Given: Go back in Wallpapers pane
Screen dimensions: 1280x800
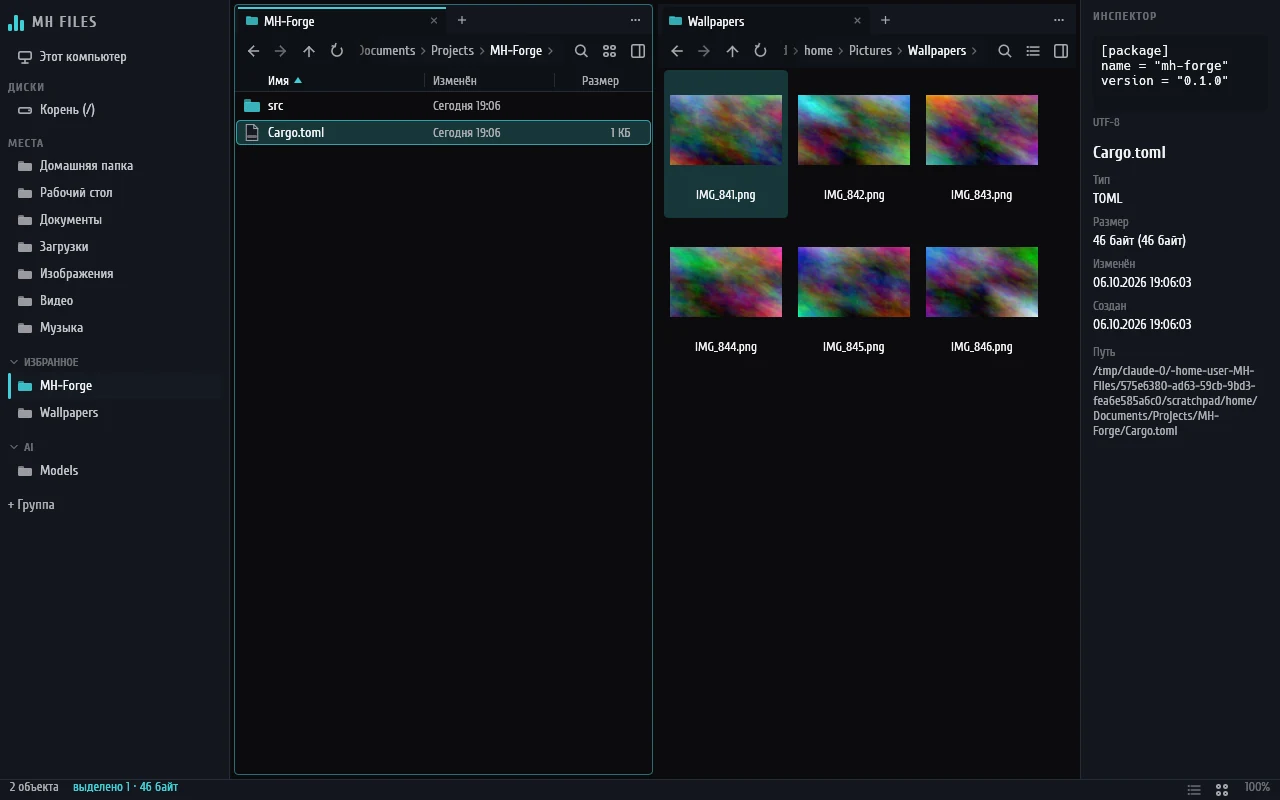Looking at the screenshot, I should coord(677,51).
